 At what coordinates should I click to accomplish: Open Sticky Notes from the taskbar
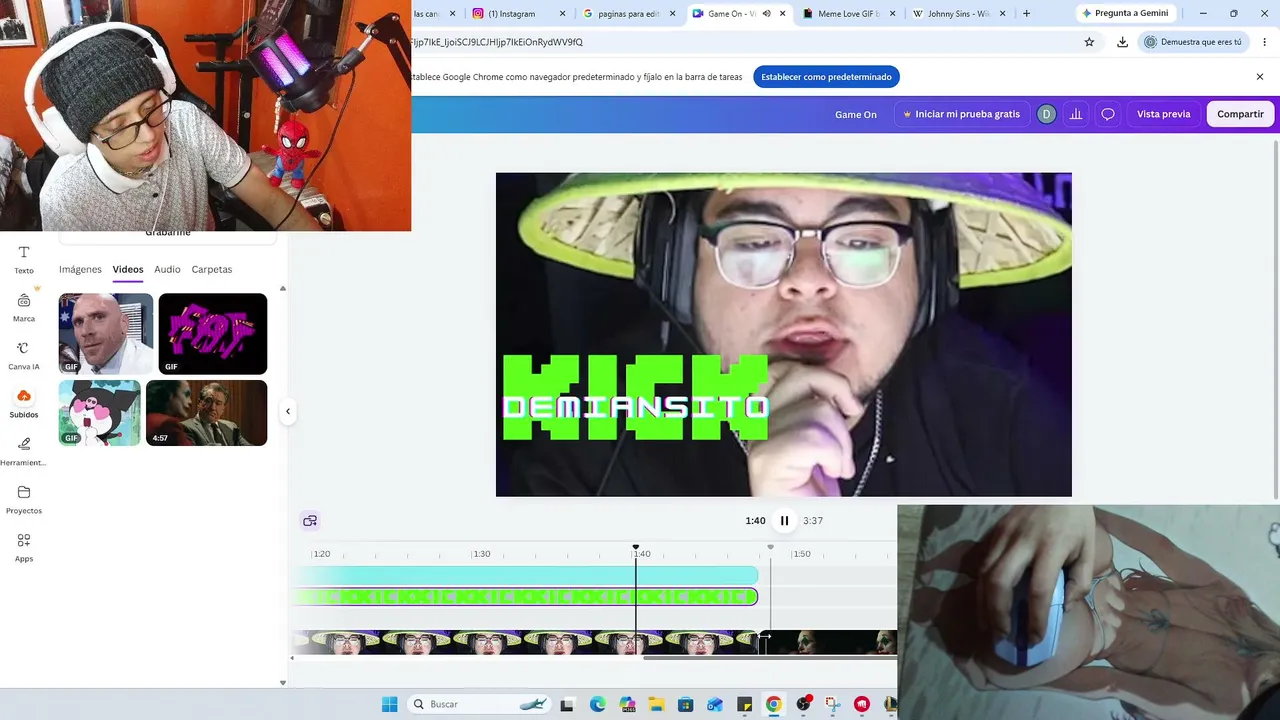click(x=744, y=704)
